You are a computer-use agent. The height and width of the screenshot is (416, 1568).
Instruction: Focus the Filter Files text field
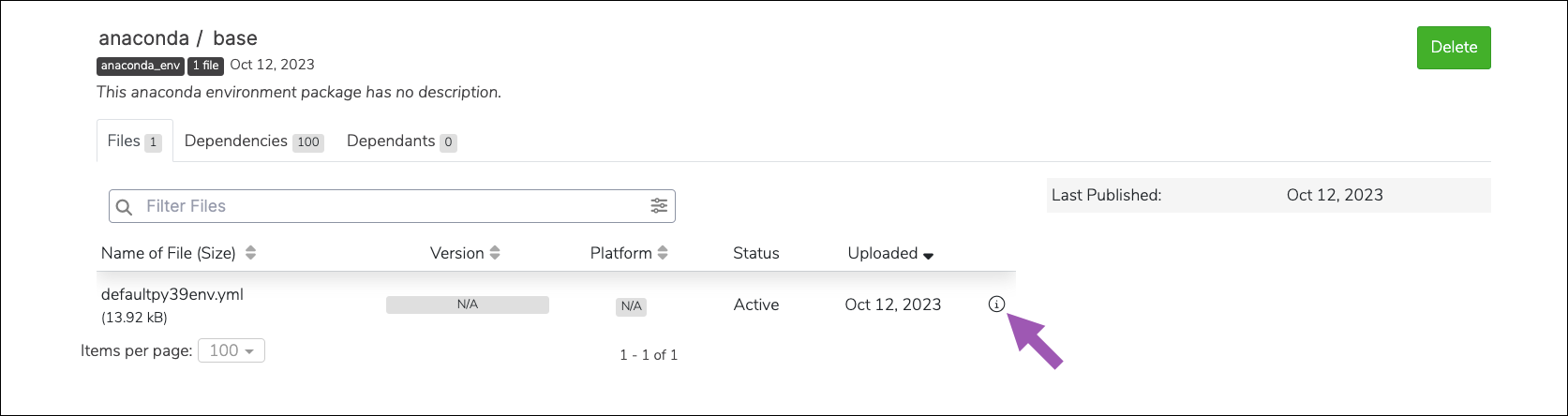click(392, 206)
